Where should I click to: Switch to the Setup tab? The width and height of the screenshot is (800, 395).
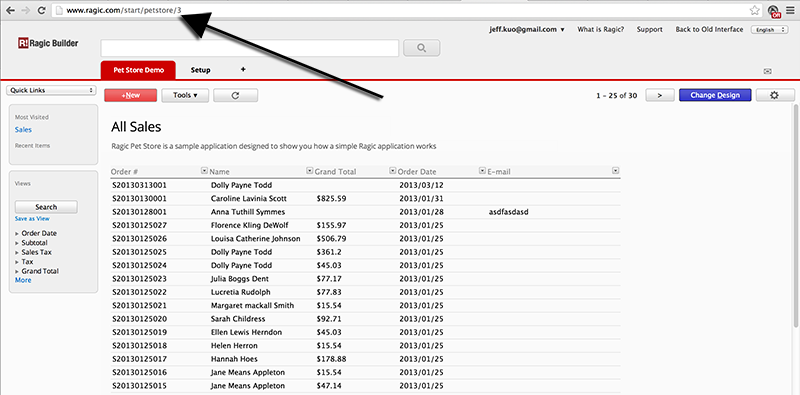(x=201, y=70)
